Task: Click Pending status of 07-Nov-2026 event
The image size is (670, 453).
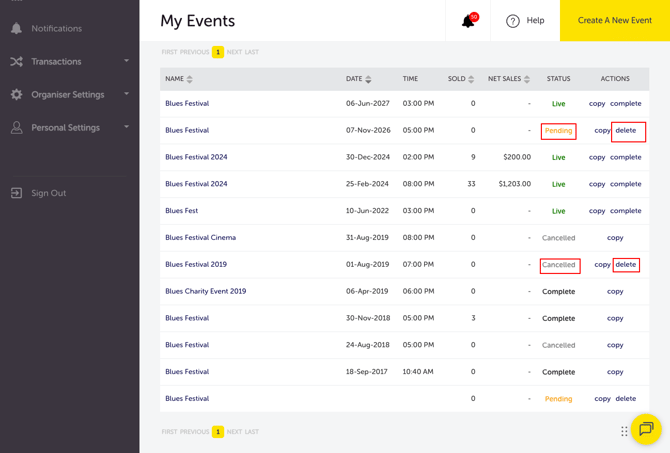Action: [x=558, y=131]
